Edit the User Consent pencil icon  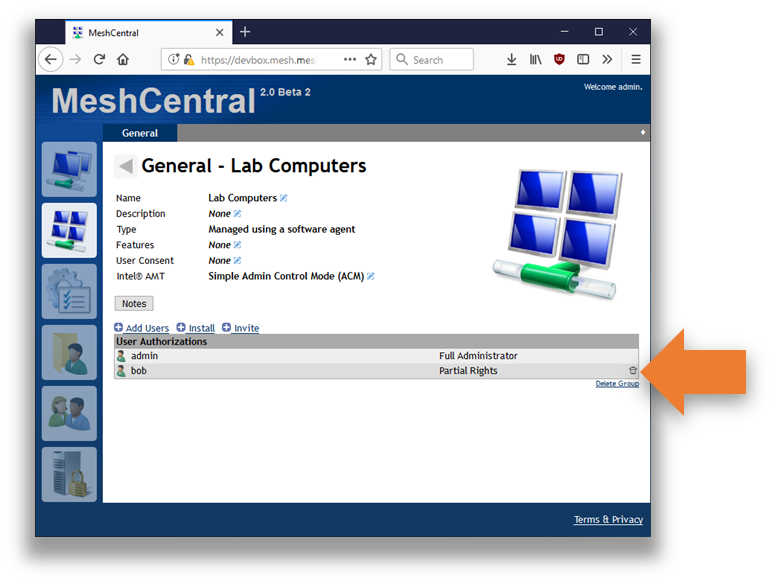pos(238,261)
